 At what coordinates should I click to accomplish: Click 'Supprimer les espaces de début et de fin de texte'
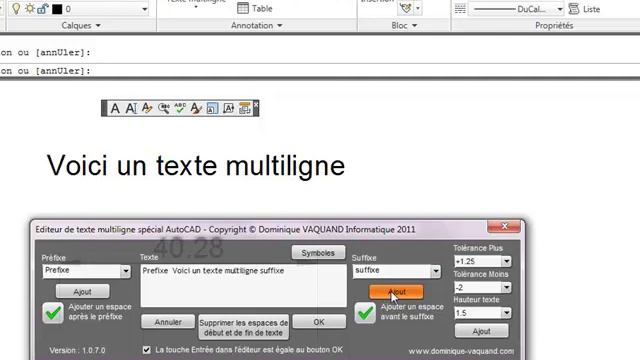tap(243, 327)
